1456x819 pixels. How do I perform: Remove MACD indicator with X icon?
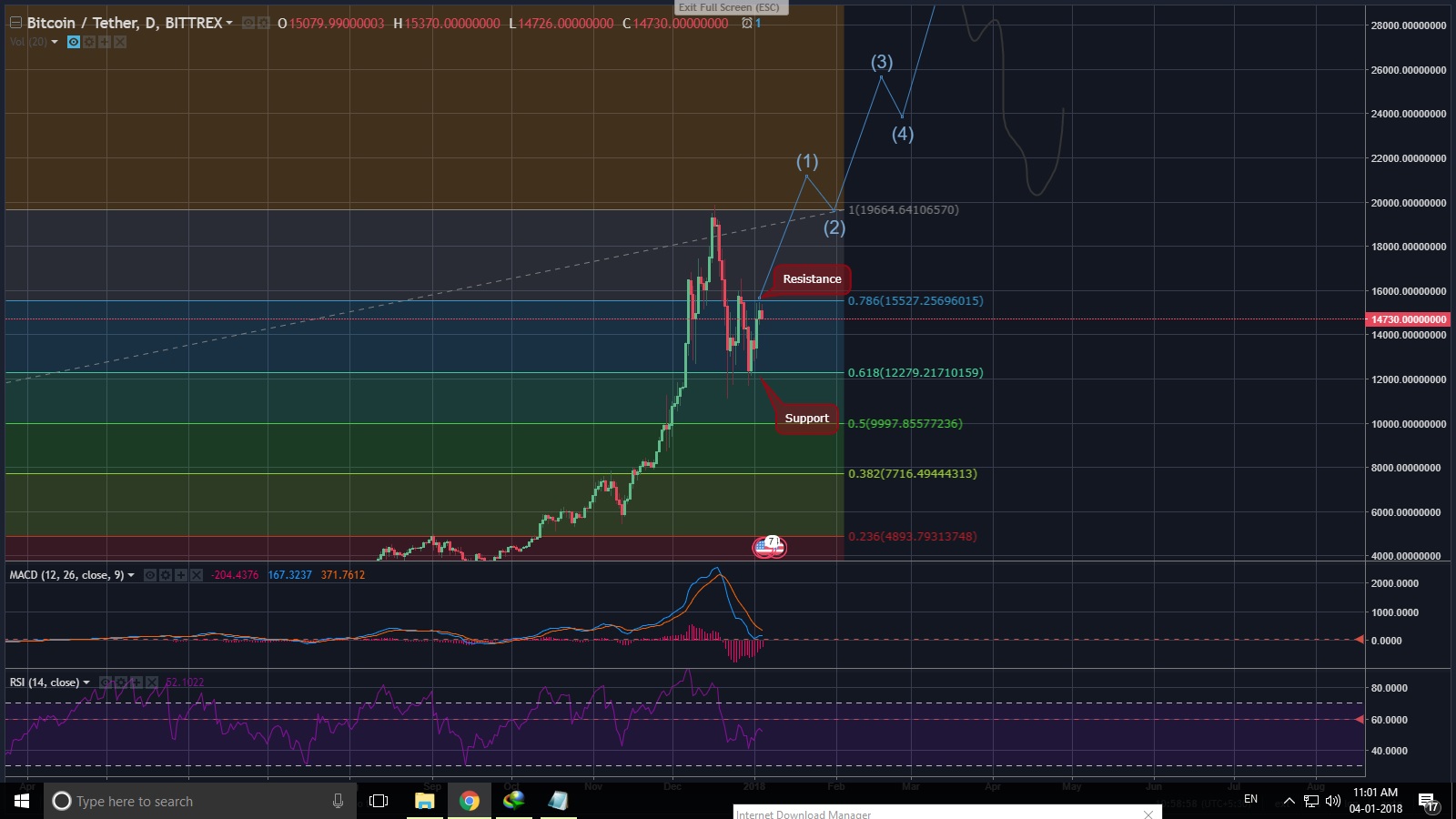[197, 575]
